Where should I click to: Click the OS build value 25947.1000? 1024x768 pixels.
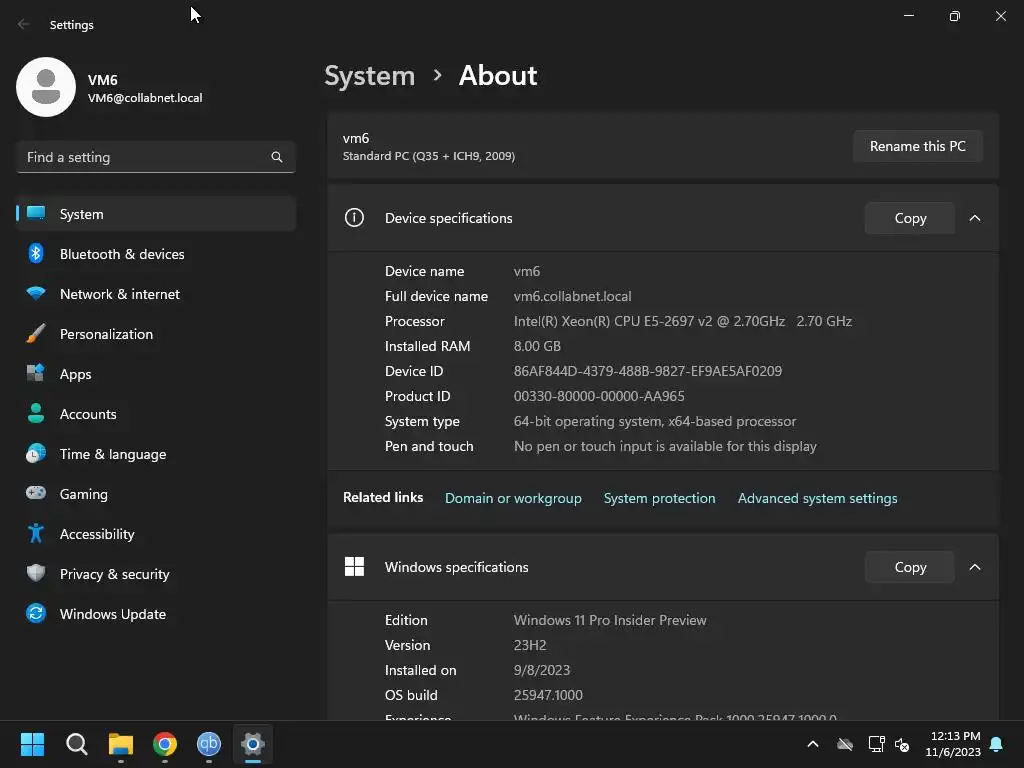(x=548, y=696)
